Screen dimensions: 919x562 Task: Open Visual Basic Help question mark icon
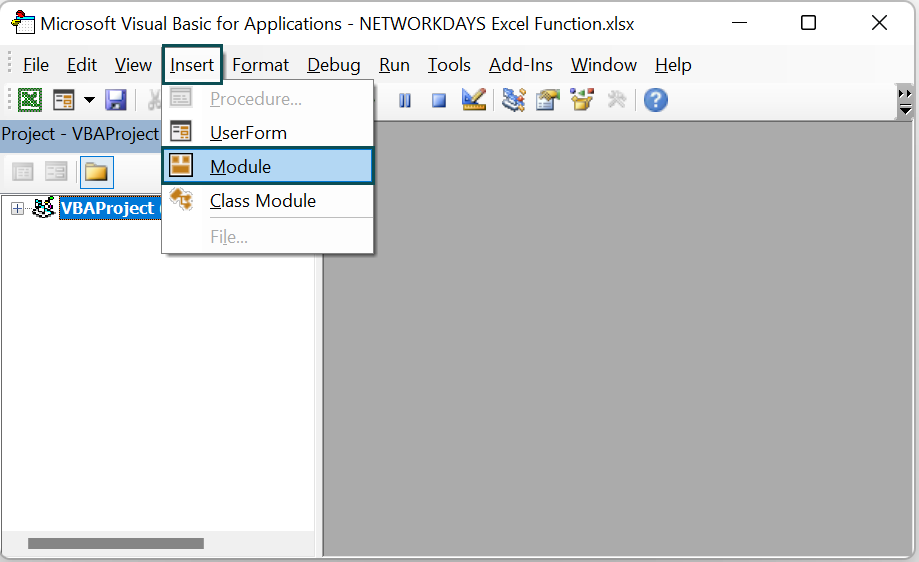click(656, 100)
